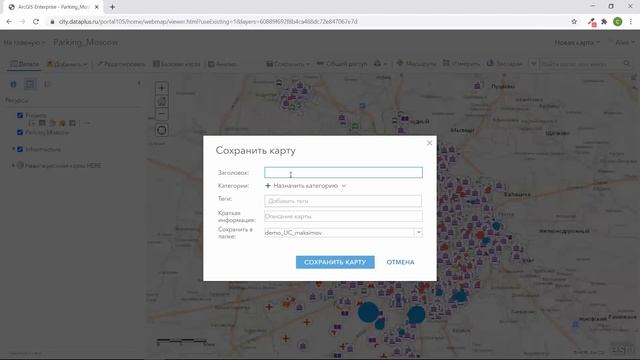The height and width of the screenshot is (360, 640).
Task: Open print dropdown in toolbar
Action: pos(380,64)
